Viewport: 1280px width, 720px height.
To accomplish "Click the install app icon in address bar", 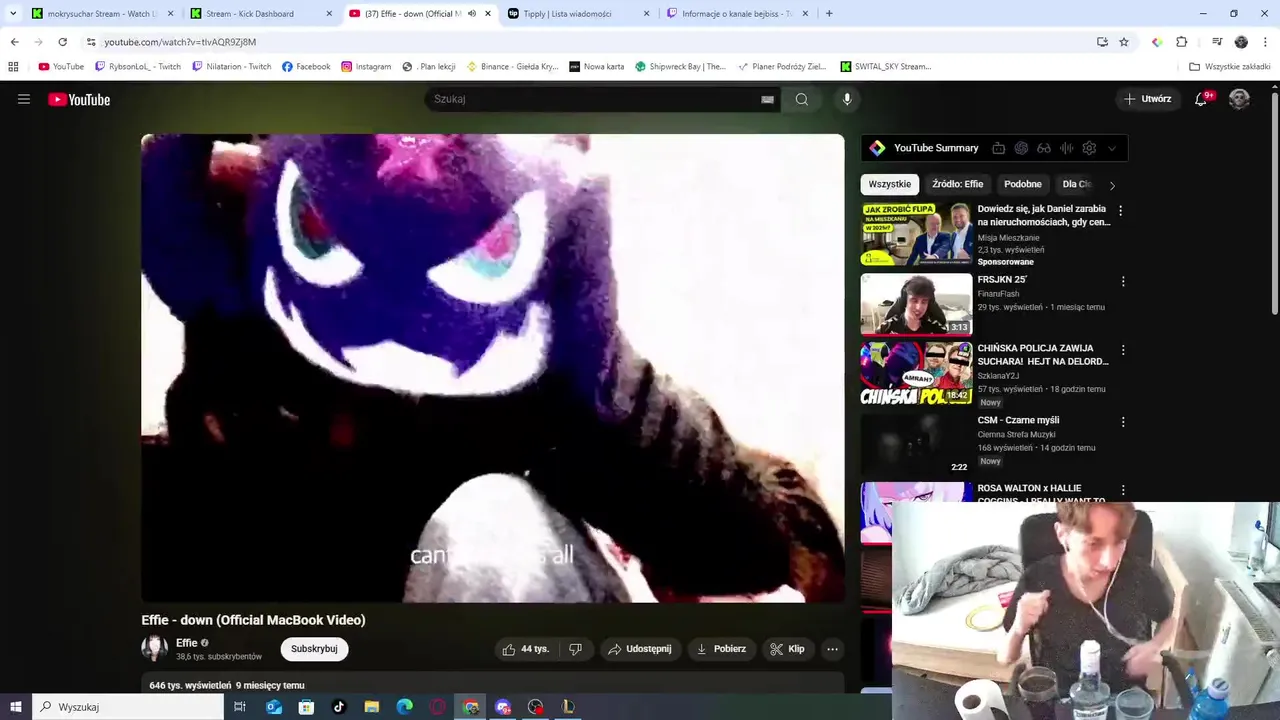I will [1102, 42].
